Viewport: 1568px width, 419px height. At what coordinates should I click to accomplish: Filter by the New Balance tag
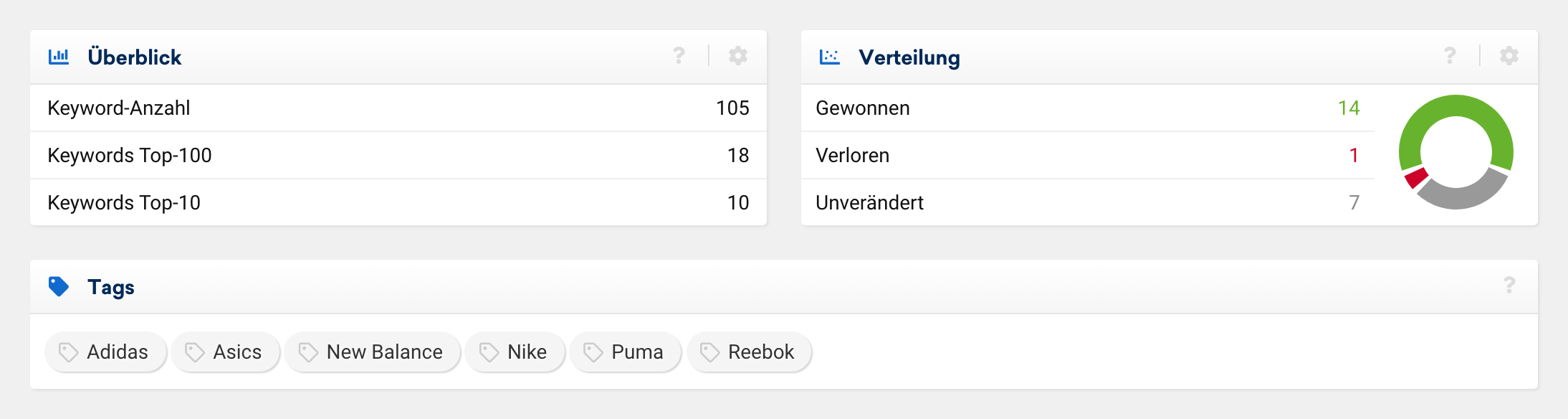[372, 352]
